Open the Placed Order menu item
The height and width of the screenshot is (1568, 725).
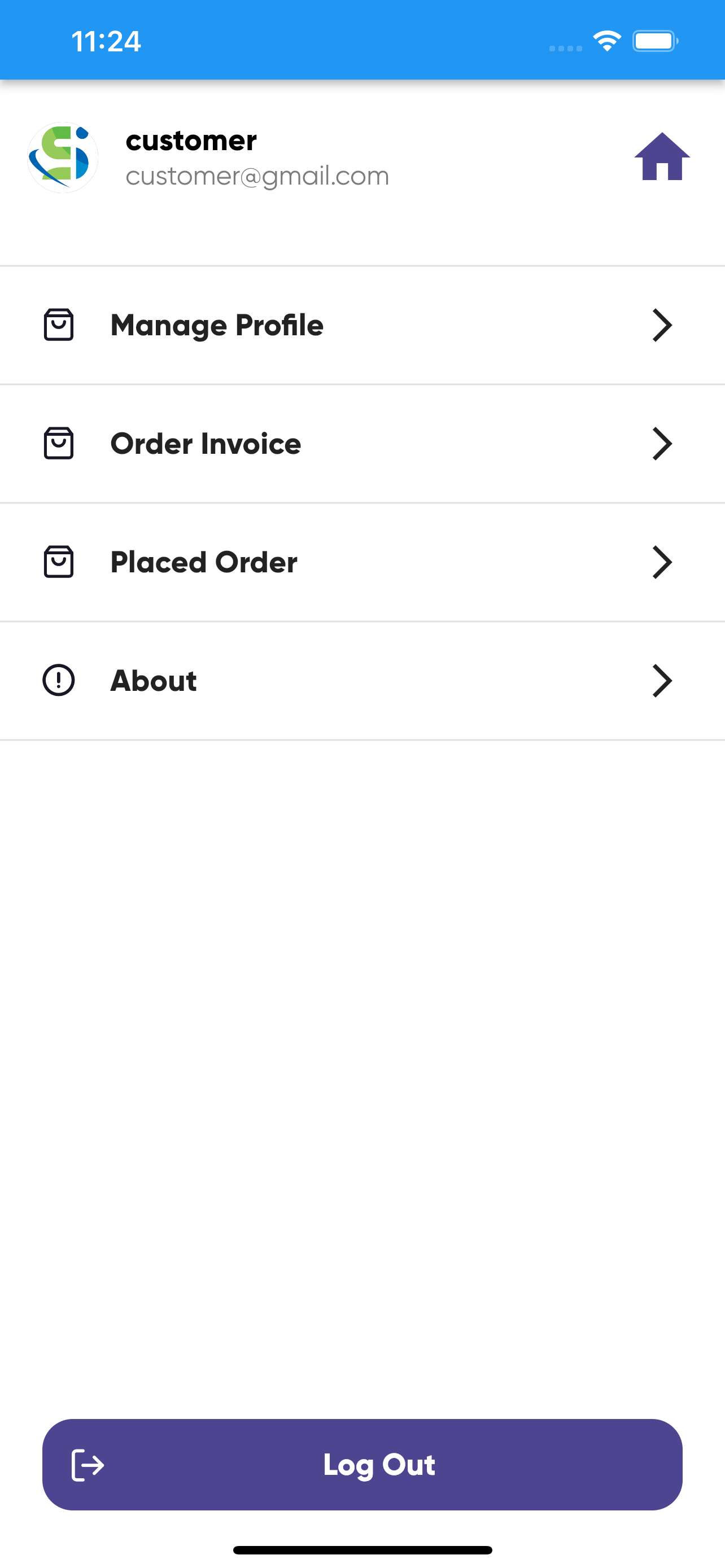tap(204, 562)
